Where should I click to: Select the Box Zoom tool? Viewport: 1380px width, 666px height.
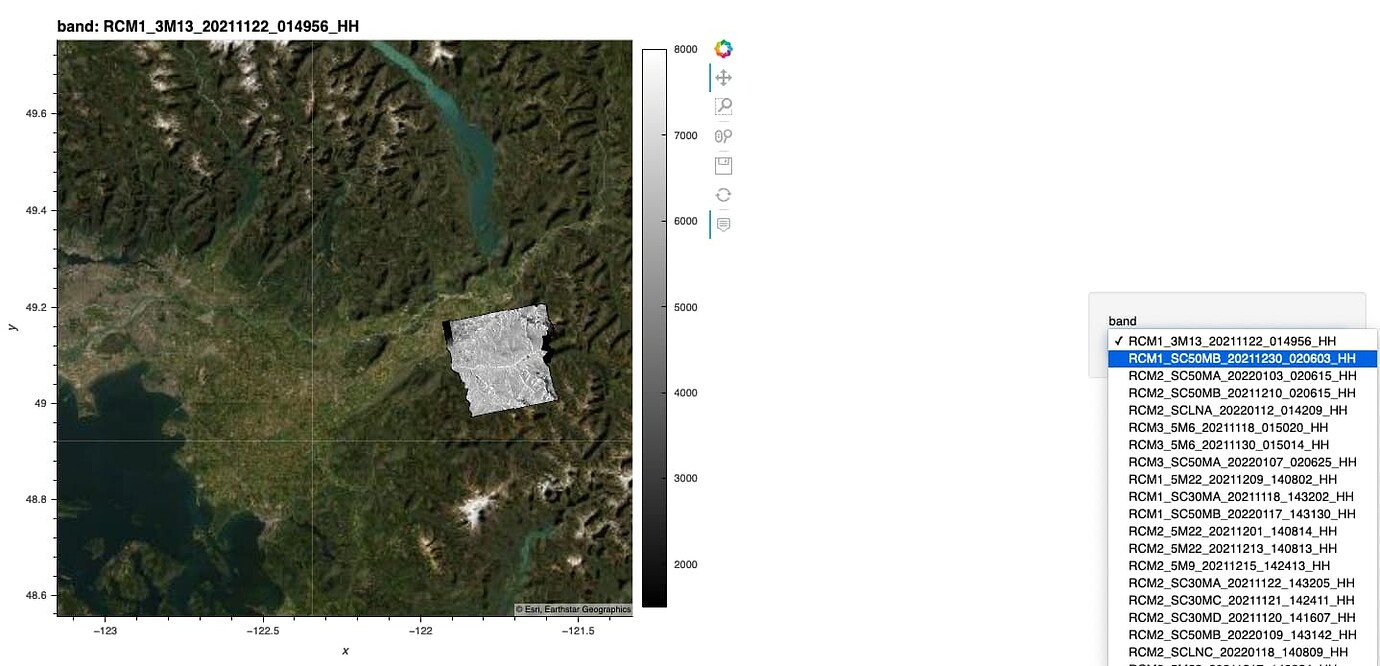click(x=723, y=107)
